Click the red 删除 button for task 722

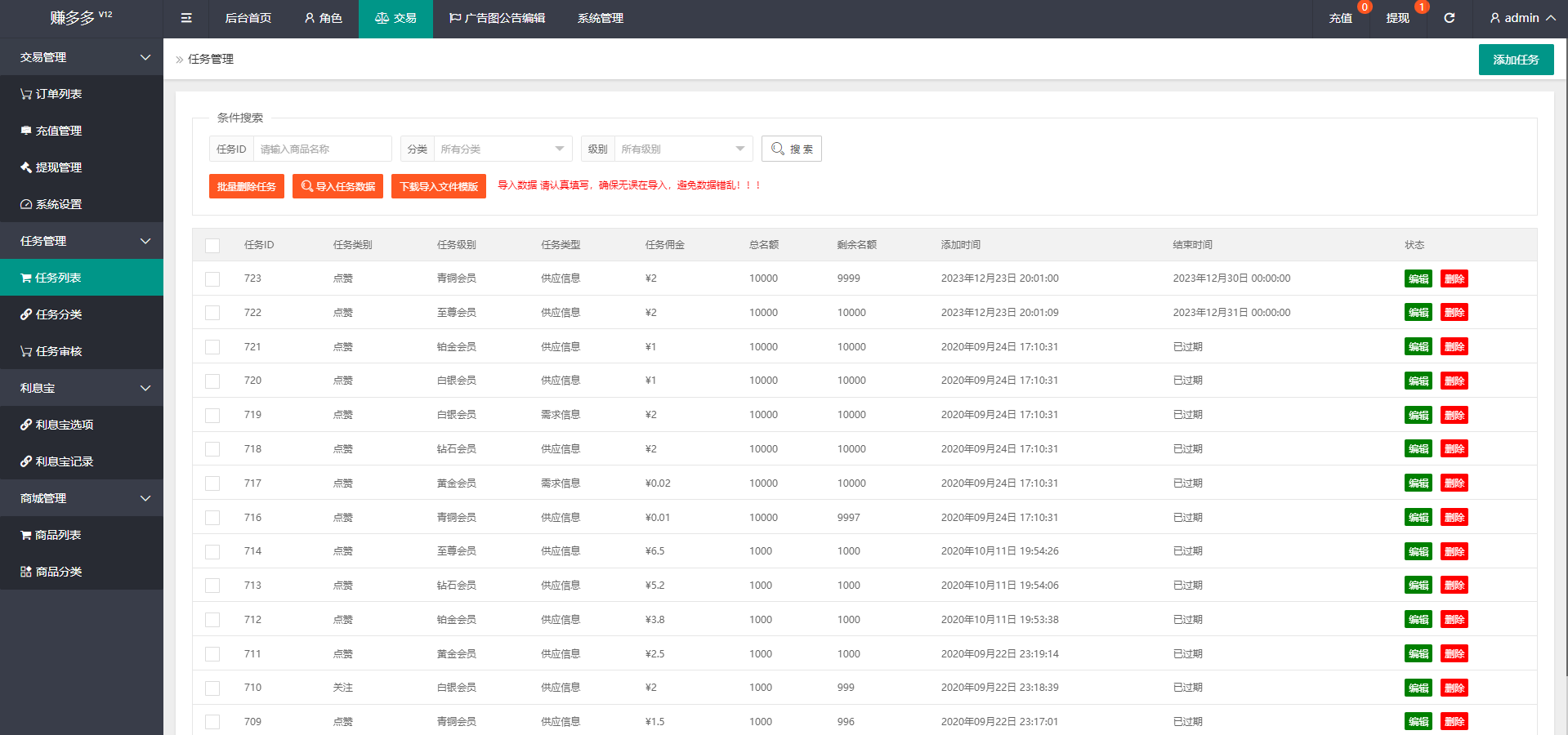click(1454, 313)
